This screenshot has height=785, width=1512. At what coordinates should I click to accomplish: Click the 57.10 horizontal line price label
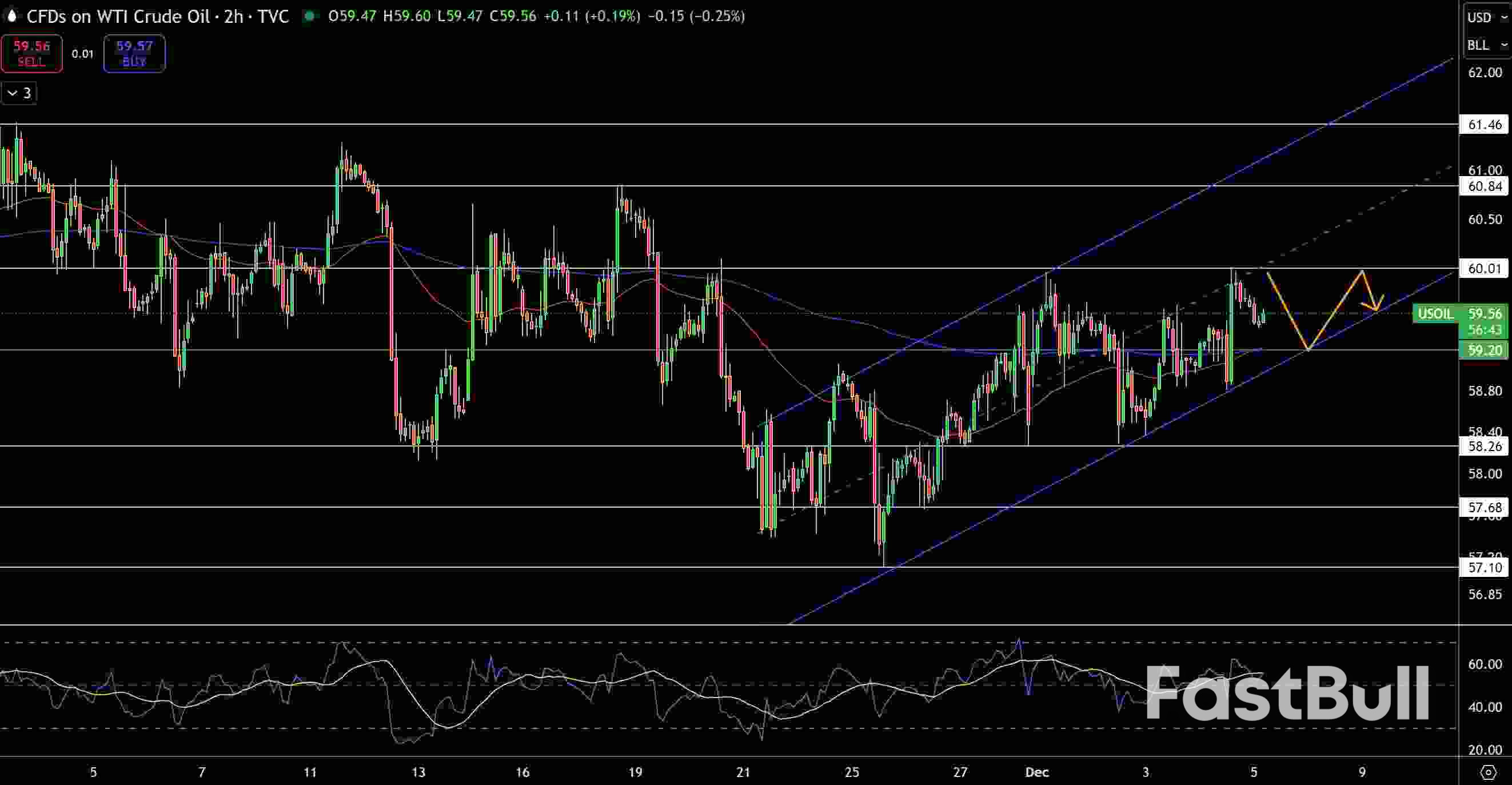[1485, 567]
